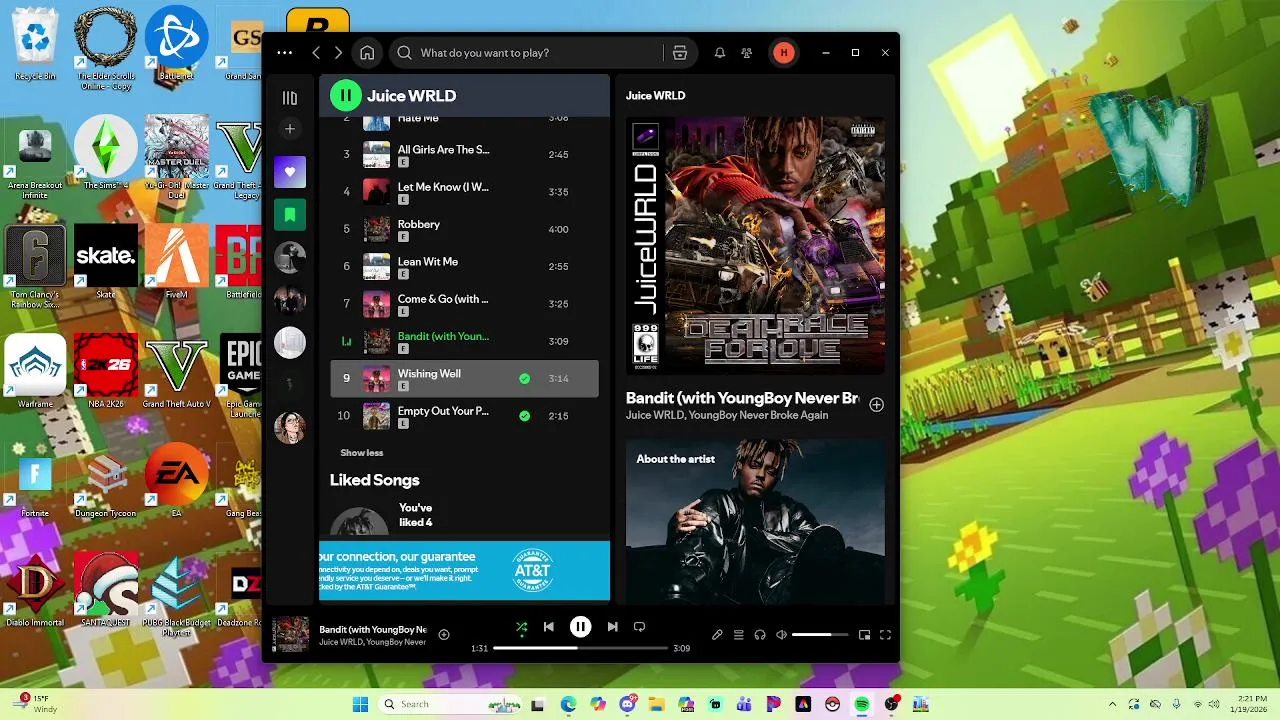Screen dimensions: 1280x720
Task: Skip to next track
Action: click(612, 627)
